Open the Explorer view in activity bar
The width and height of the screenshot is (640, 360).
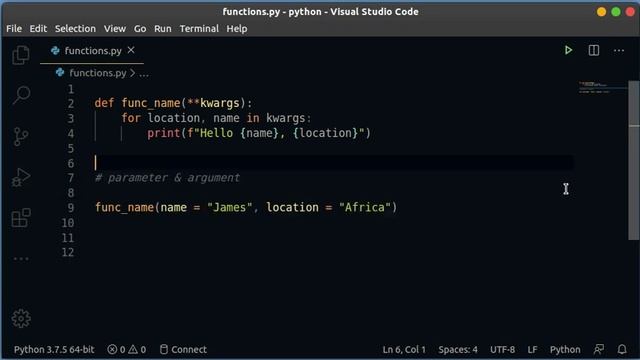click(x=21, y=55)
